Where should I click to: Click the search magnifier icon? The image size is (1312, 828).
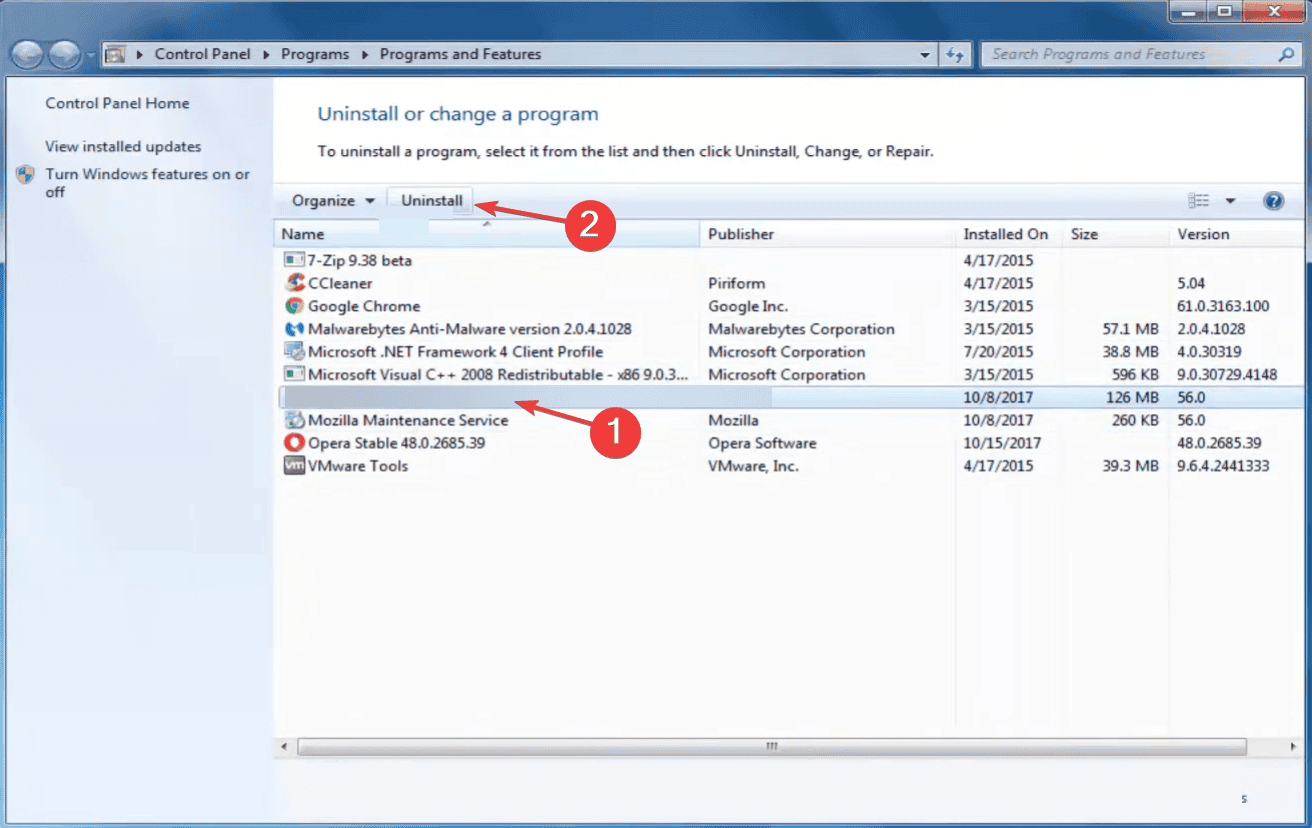point(1288,54)
